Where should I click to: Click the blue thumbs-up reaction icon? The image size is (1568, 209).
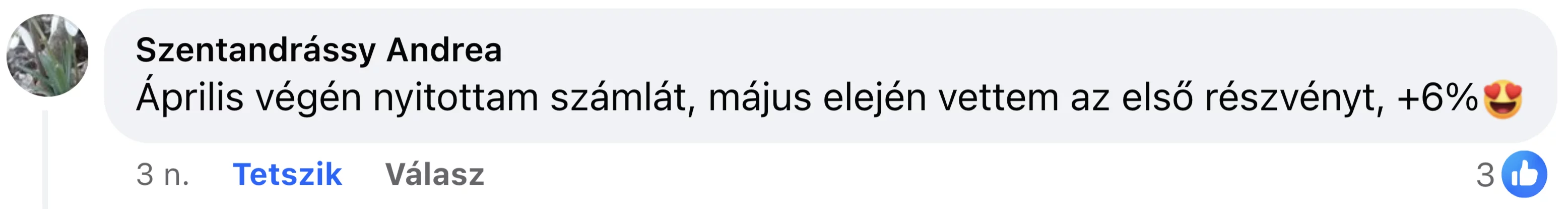coord(1524,174)
